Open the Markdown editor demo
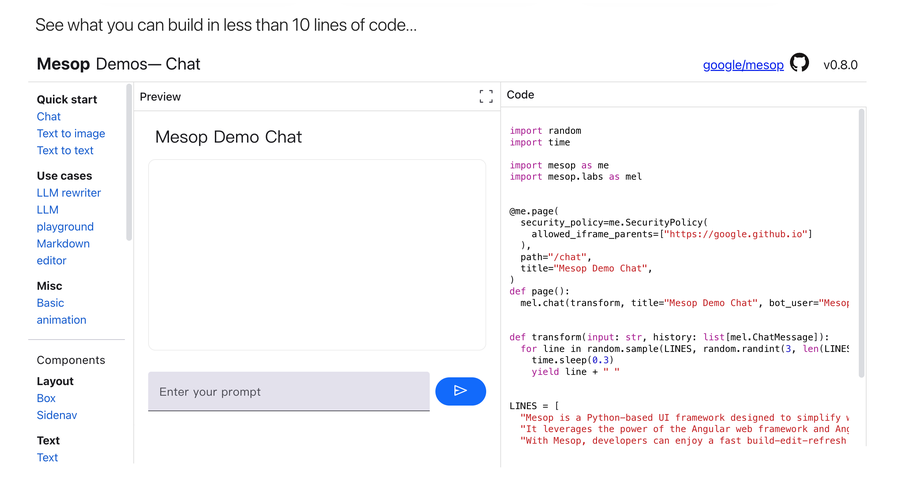This screenshot has width=899, height=485. [63, 252]
